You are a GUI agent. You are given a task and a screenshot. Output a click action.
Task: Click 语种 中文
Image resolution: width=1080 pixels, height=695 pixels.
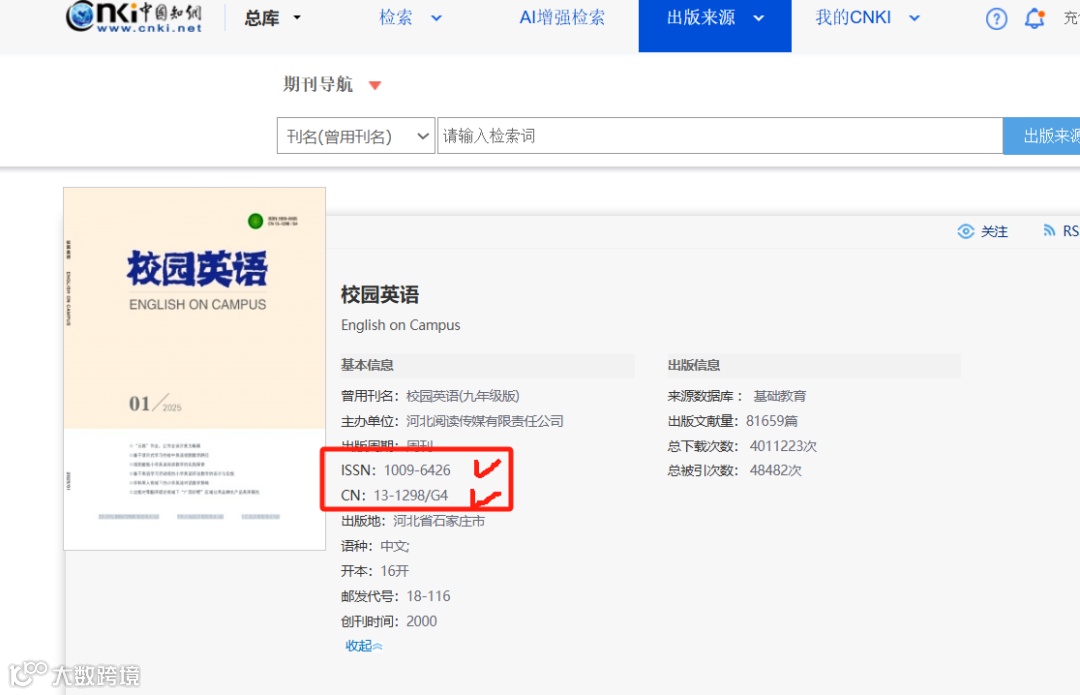click(375, 546)
